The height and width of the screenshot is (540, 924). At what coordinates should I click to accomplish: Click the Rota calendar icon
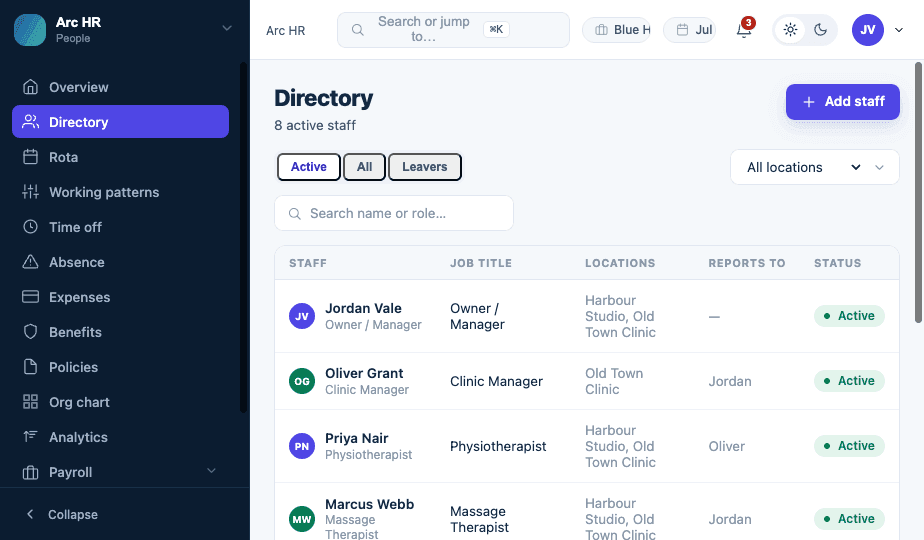click(x=30, y=157)
